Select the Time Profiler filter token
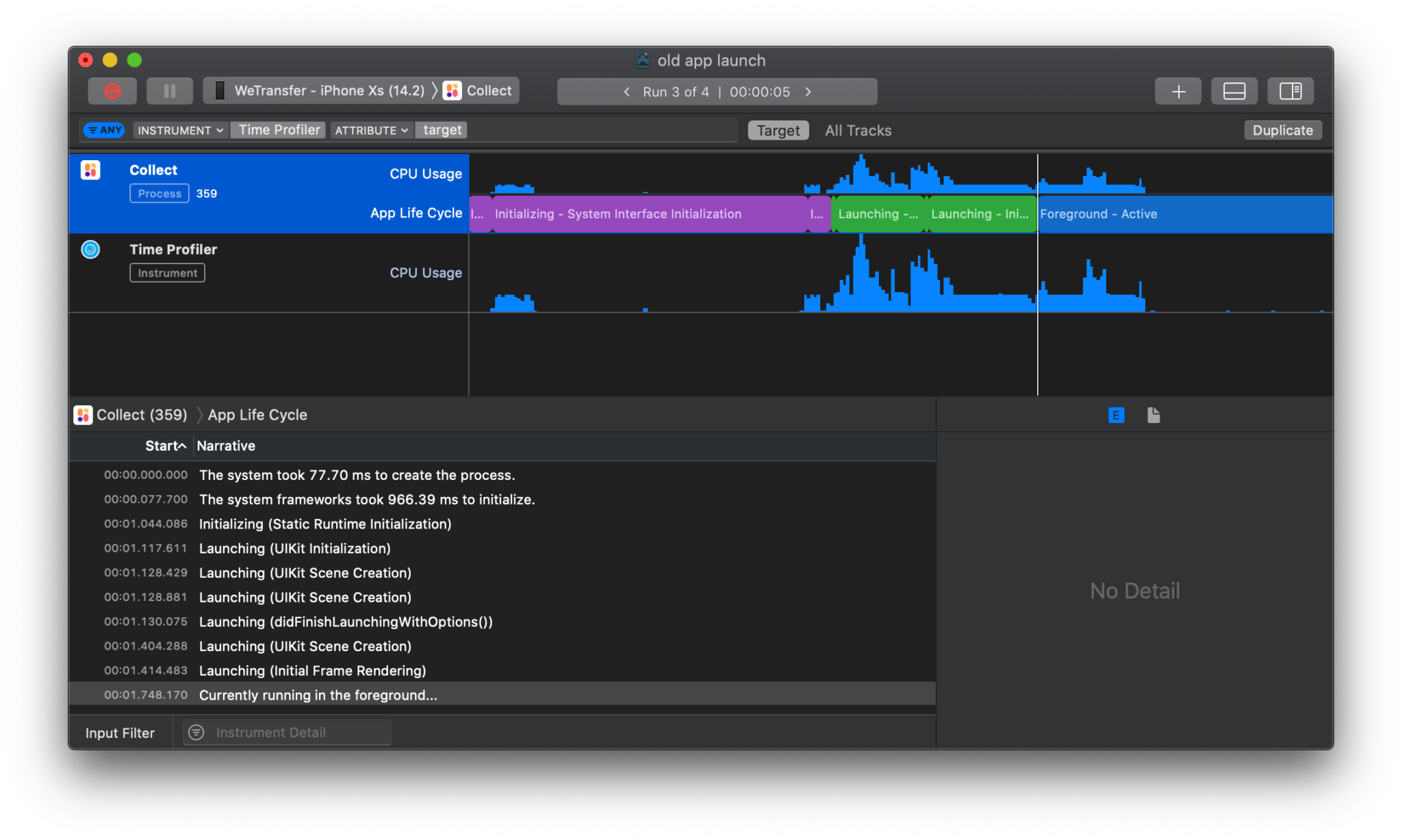 tap(279, 130)
